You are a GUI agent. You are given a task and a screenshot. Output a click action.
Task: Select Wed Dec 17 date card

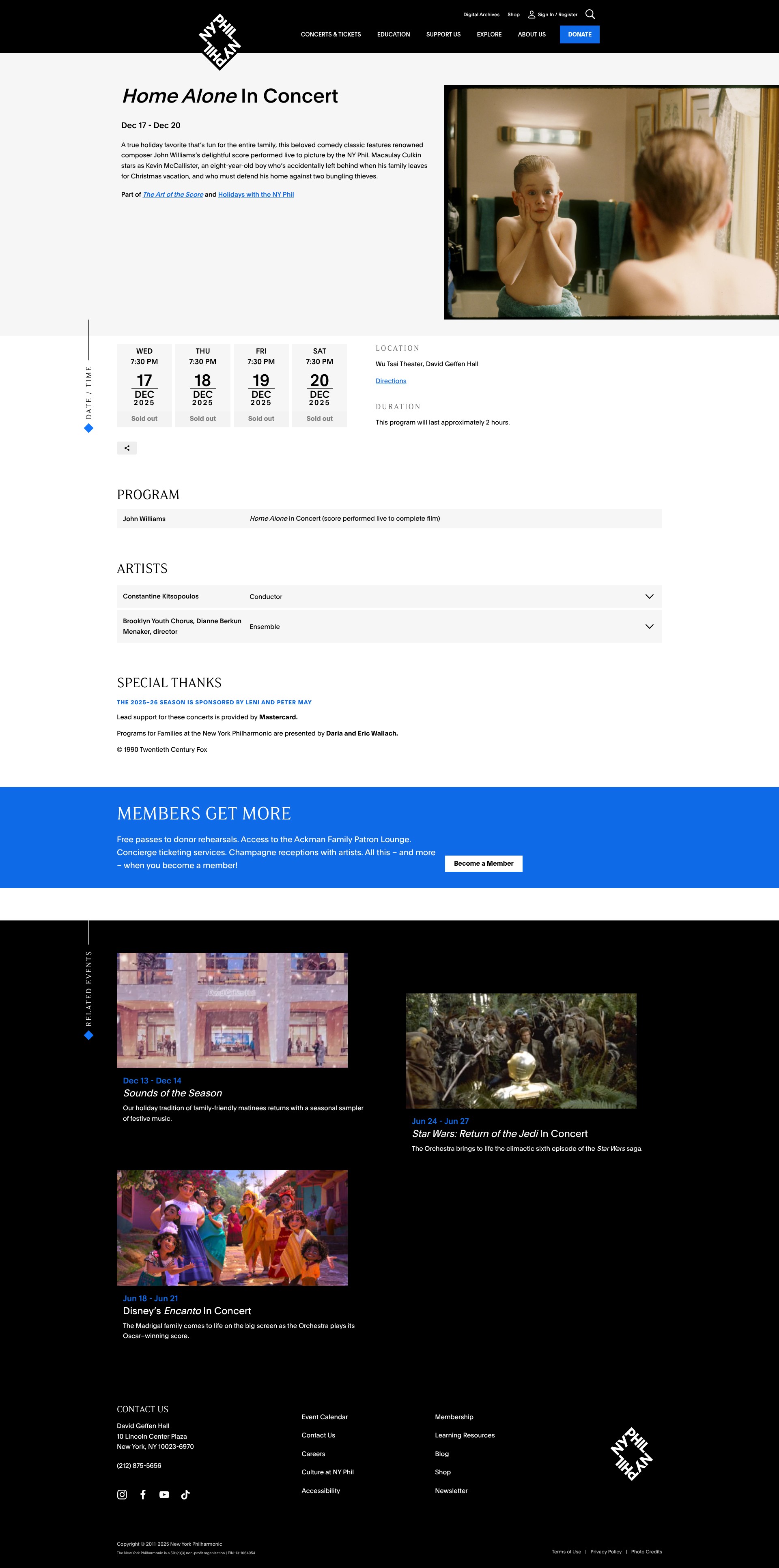144,385
